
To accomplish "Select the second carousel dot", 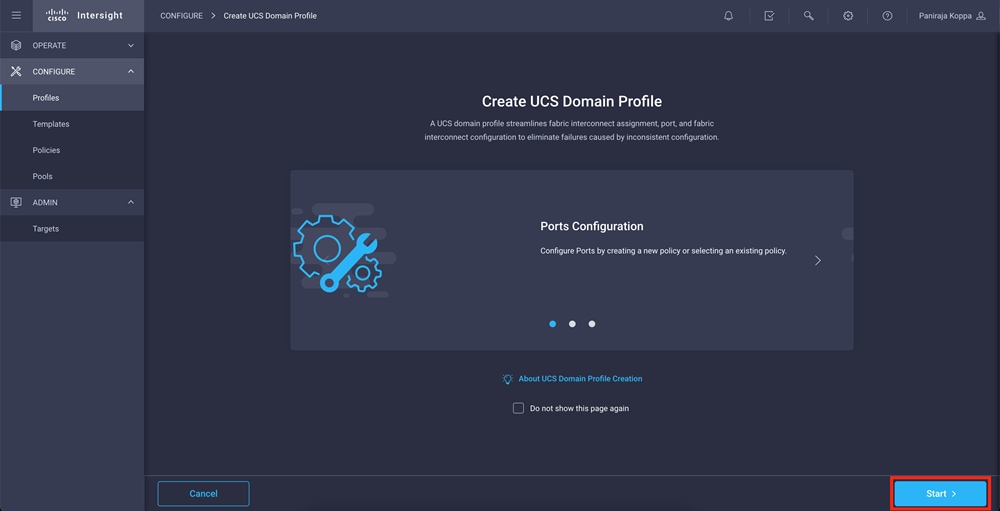I will tap(572, 324).
